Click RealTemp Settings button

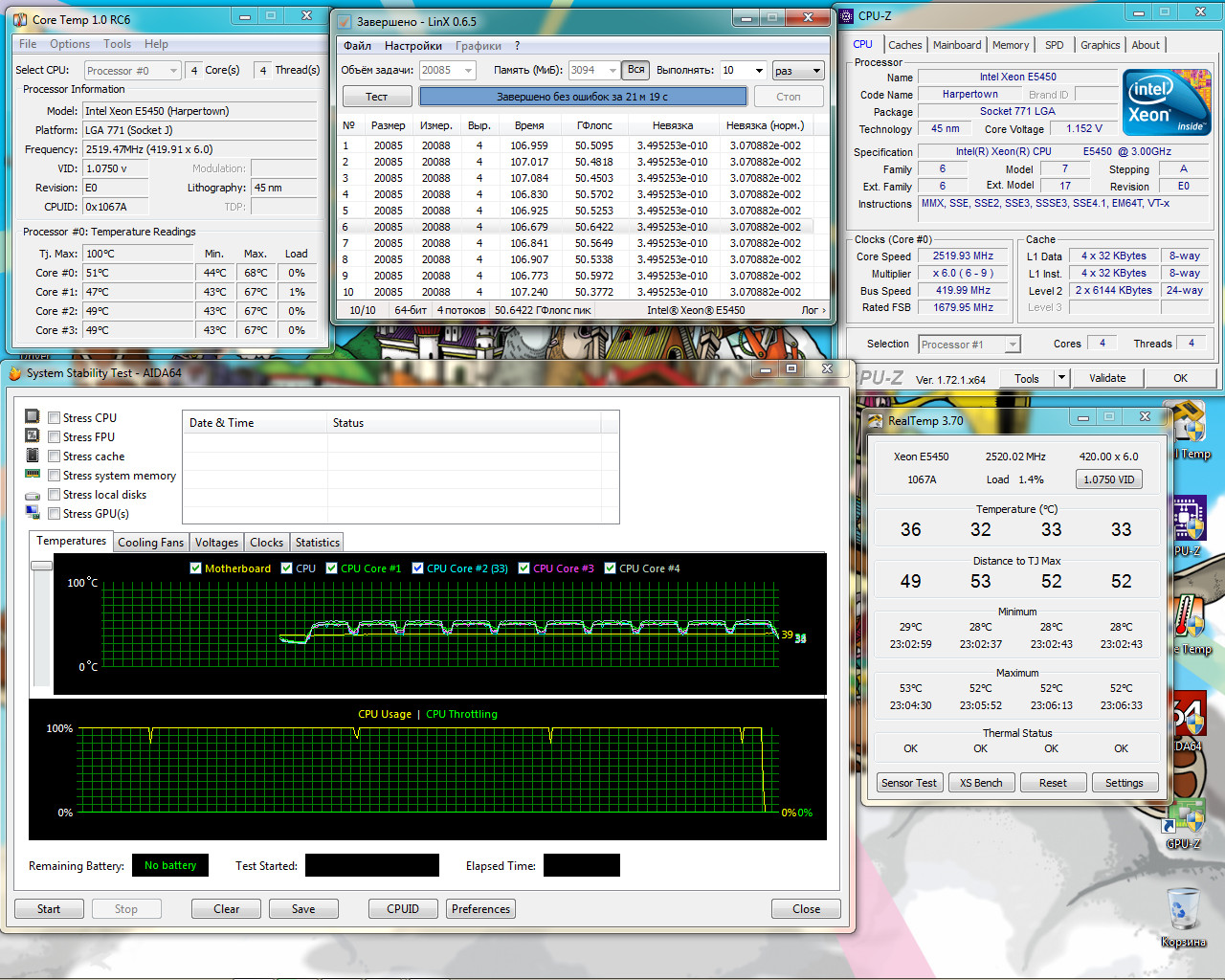point(1124,783)
